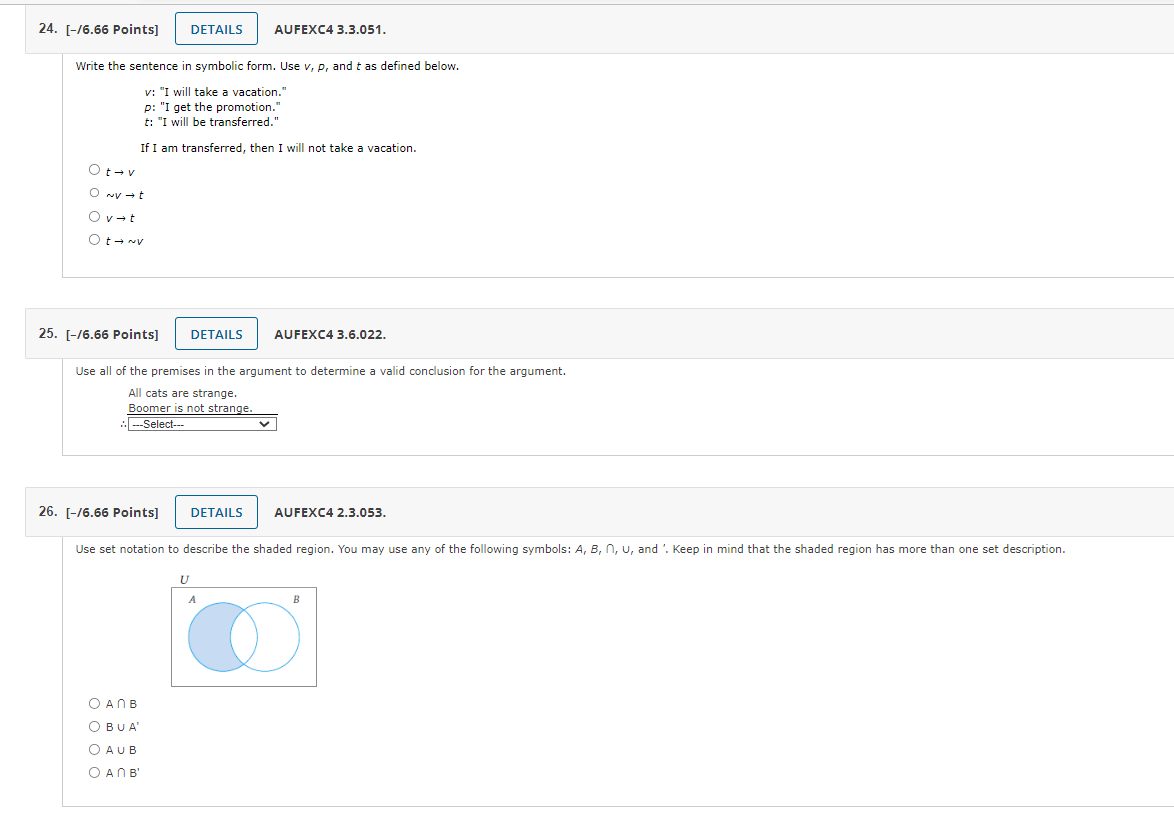Click the AUFEXC4 3.6.022 assignment label
Screen dimensions: 1174x830
[331, 334]
